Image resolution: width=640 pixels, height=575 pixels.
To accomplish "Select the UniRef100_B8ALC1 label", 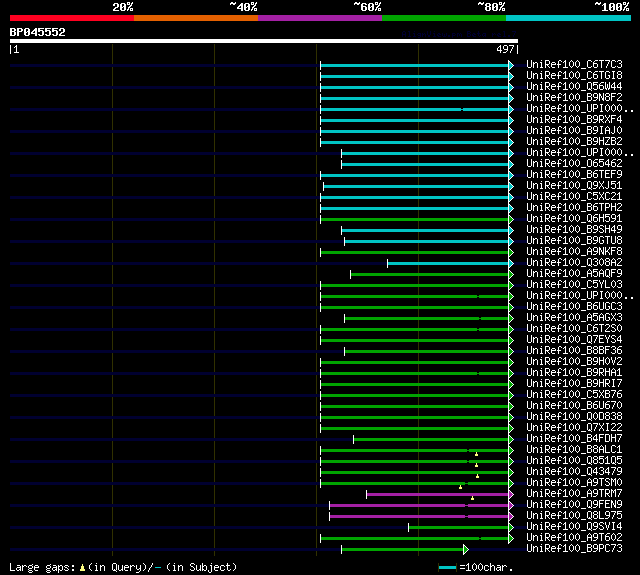I will click(x=574, y=450).
